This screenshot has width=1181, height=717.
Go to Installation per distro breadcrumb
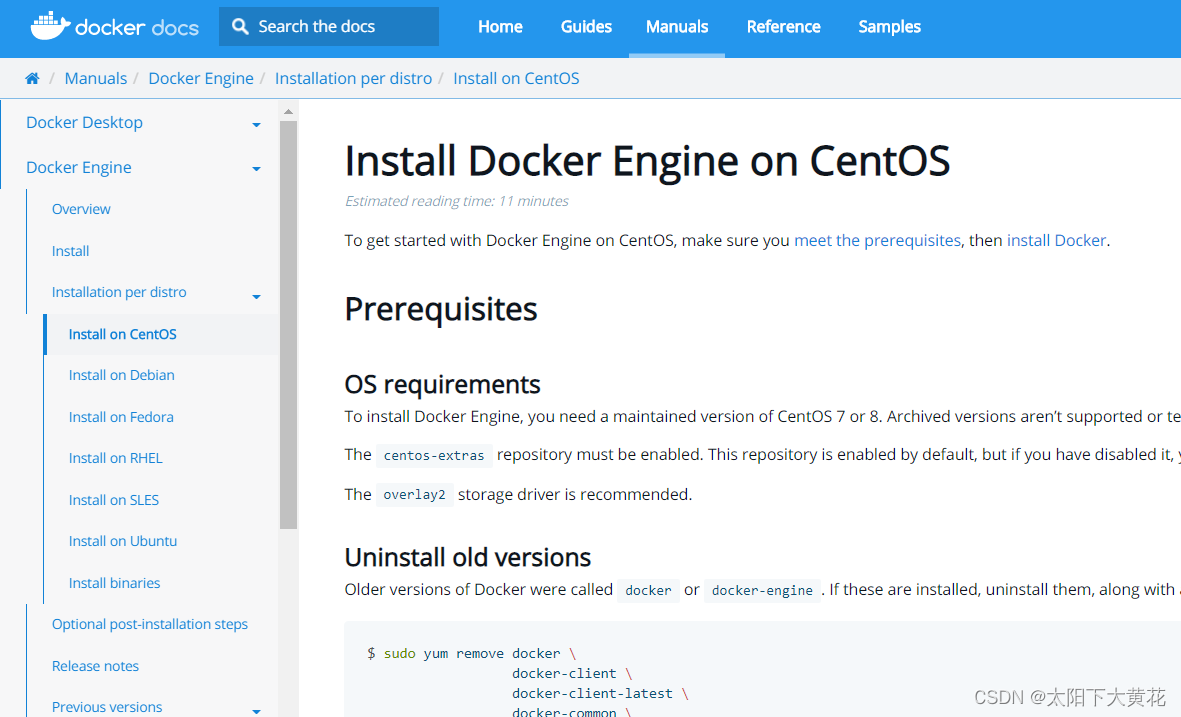tap(353, 78)
